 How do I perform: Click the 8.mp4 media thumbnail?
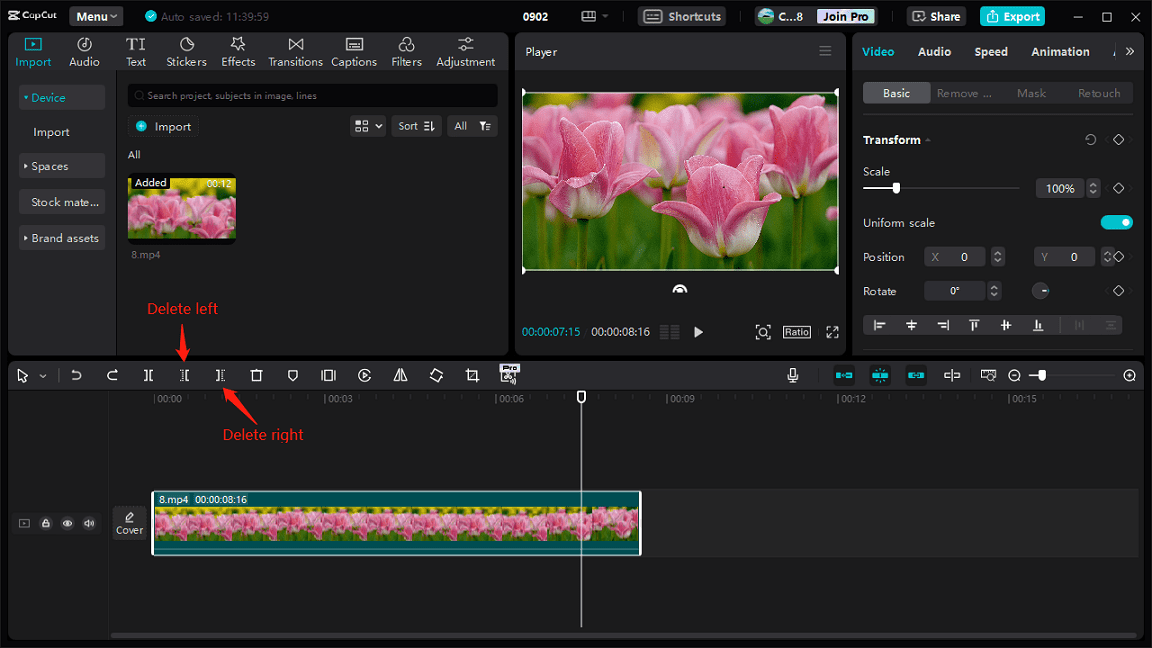pyautogui.click(x=182, y=209)
